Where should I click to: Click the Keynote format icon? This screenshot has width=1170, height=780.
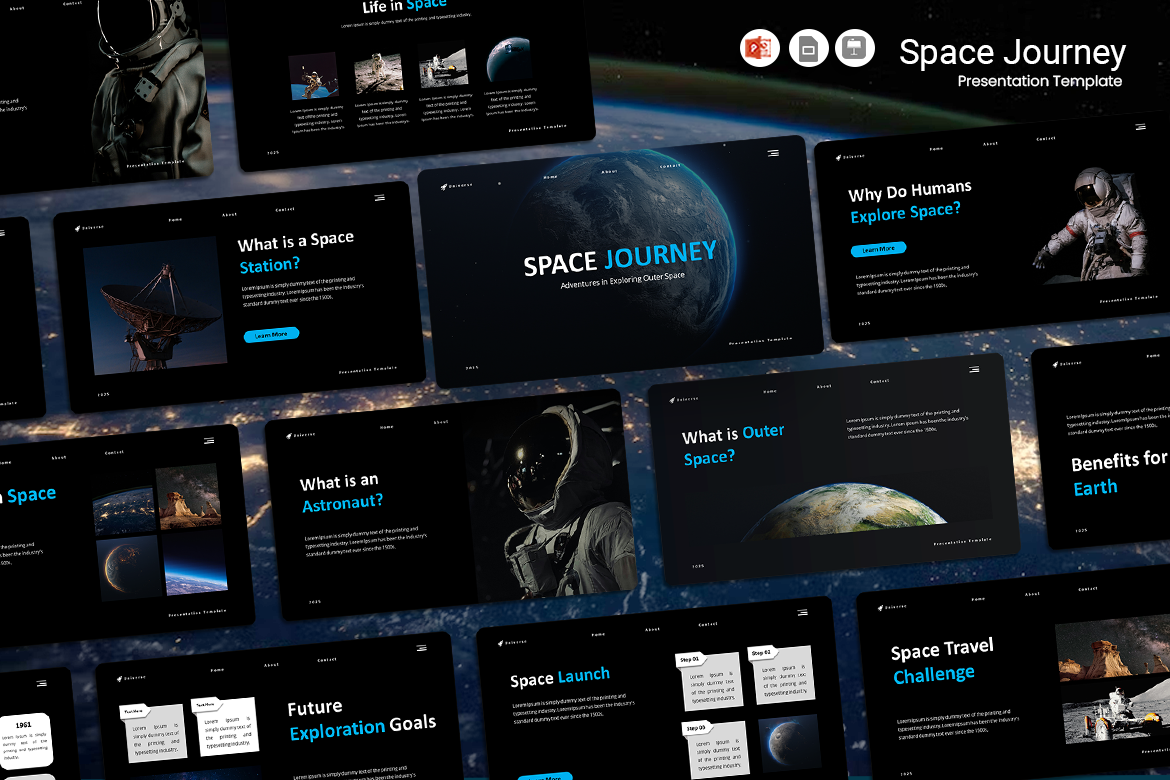pyautogui.click(x=855, y=48)
